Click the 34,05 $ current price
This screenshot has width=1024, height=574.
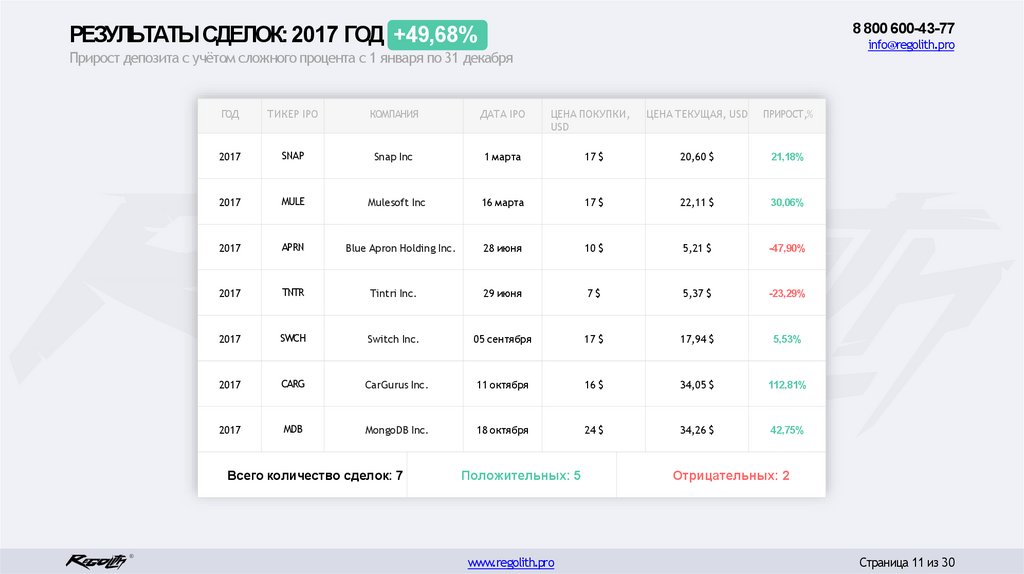pyautogui.click(x=697, y=385)
